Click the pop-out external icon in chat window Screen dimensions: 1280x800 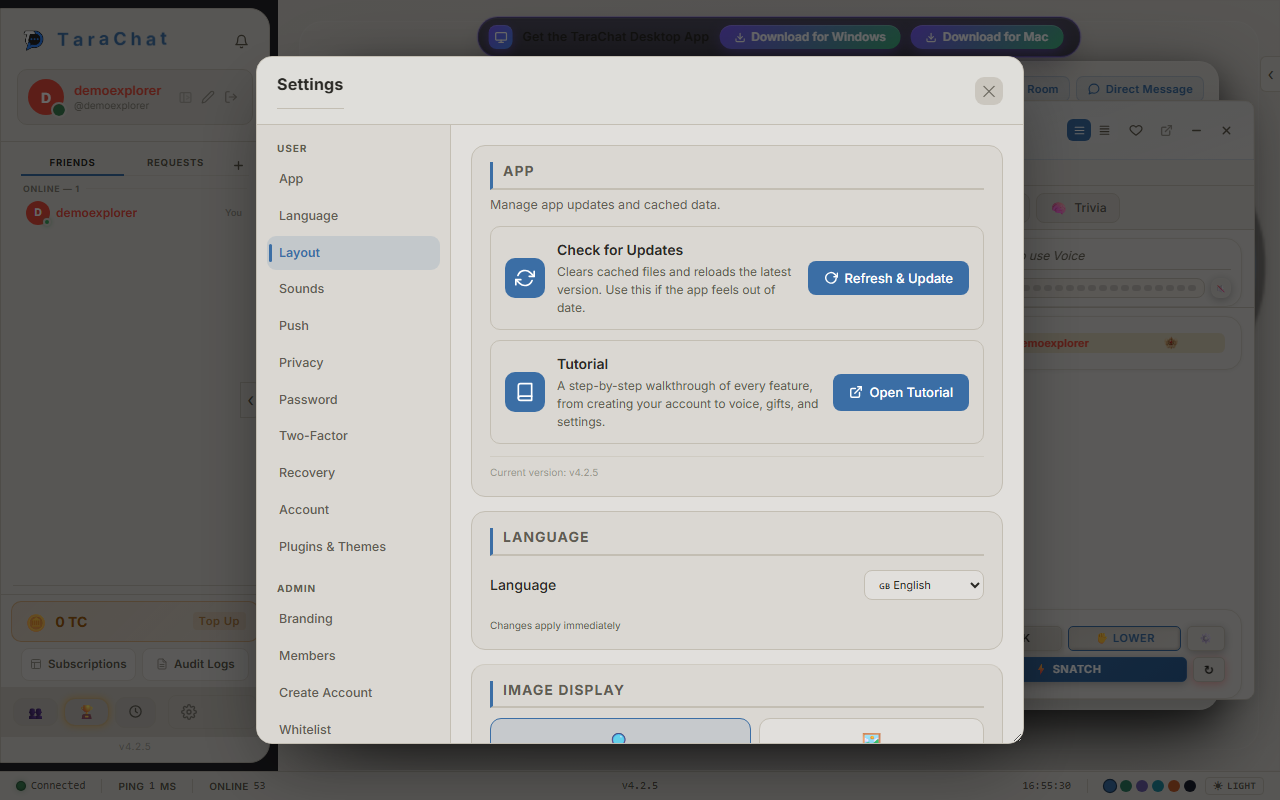coord(1166,130)
